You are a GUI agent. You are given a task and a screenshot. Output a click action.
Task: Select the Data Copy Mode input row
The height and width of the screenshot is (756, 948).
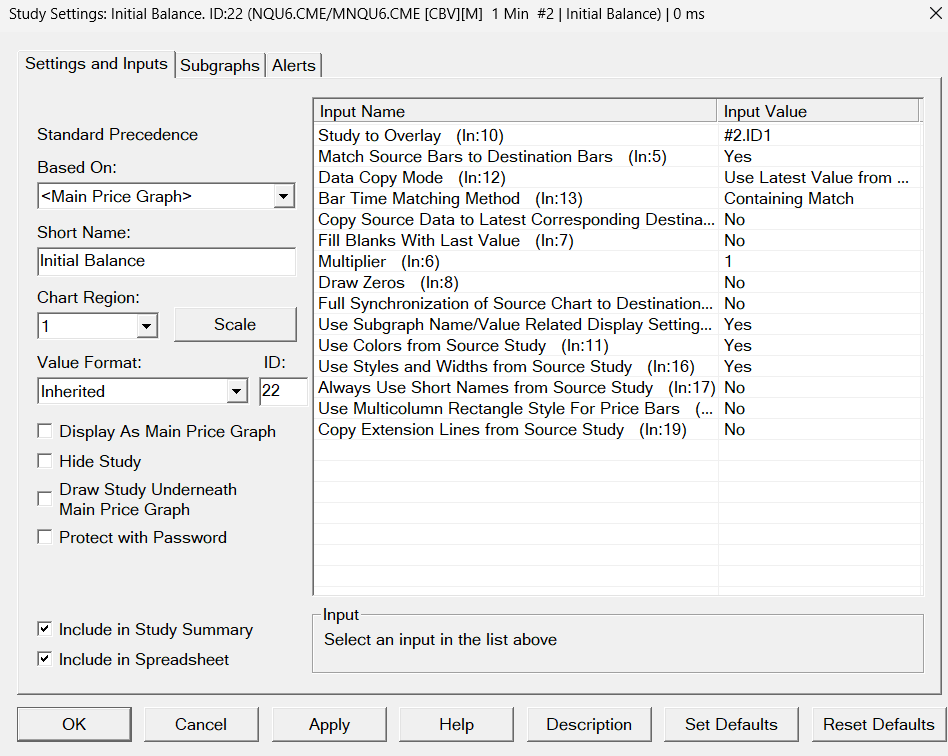pyautogui.click(x=618, y=177)
